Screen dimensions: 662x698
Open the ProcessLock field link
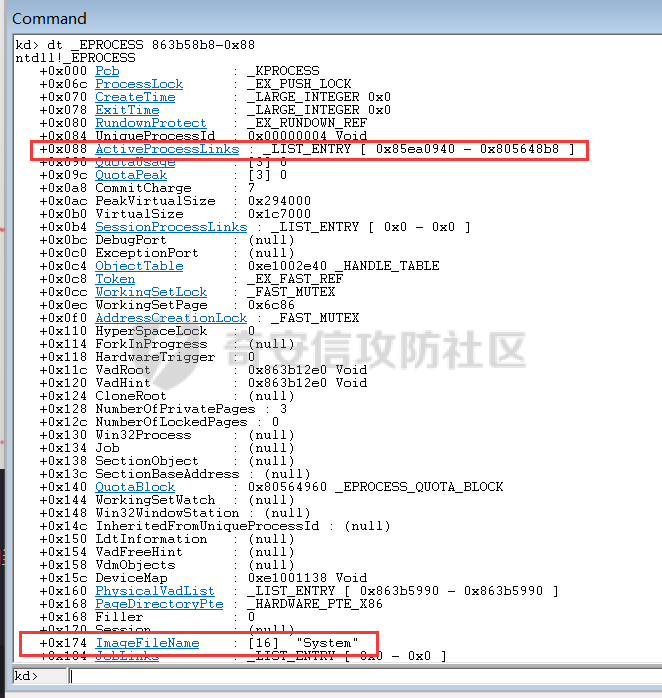[139, 84]
